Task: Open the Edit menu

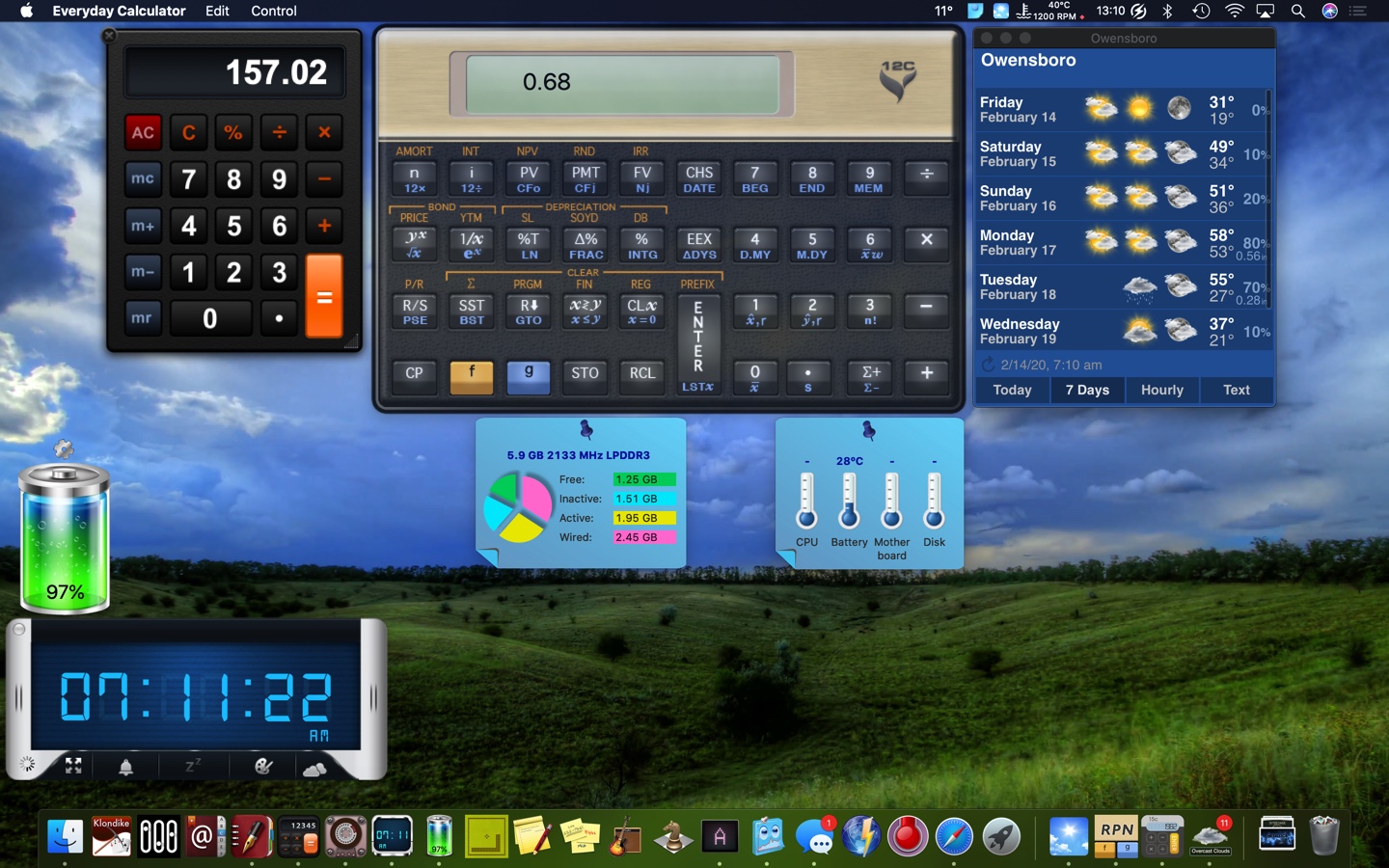Action: pos(217,11)
